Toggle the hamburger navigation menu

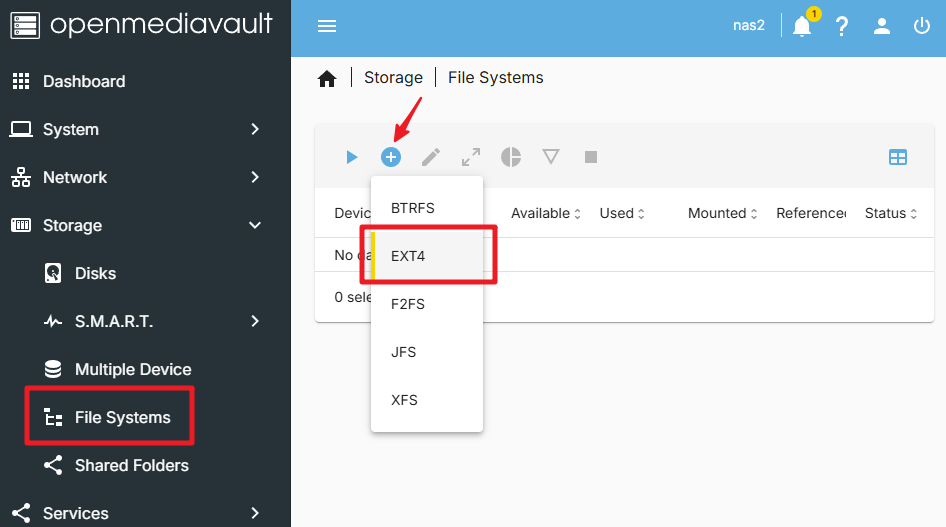327,26
